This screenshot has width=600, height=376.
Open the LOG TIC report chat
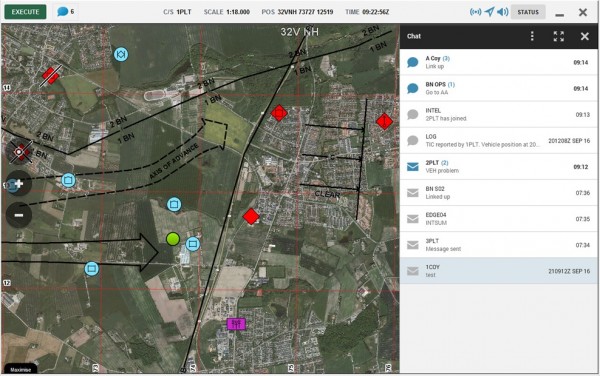498,140
